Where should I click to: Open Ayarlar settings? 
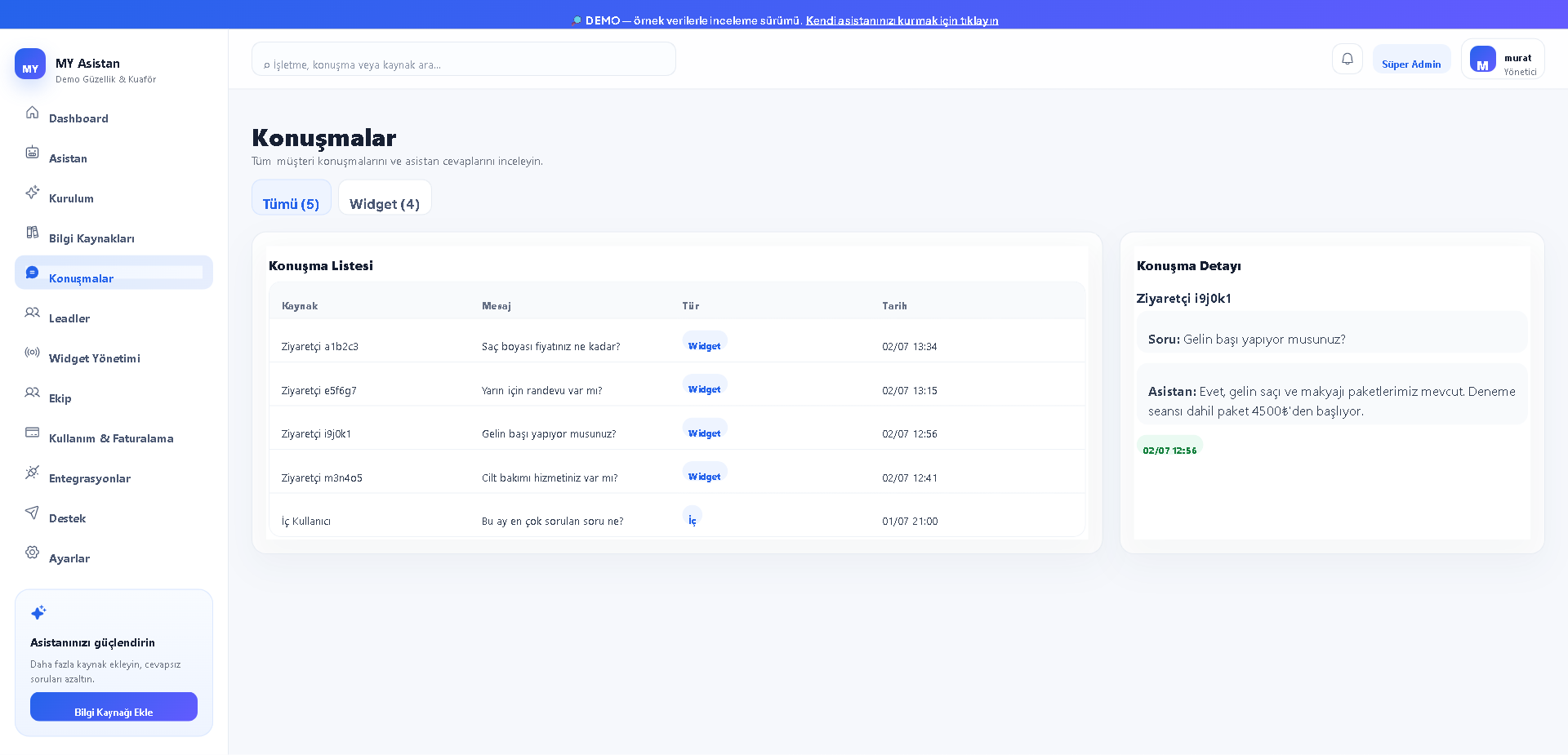114,553
